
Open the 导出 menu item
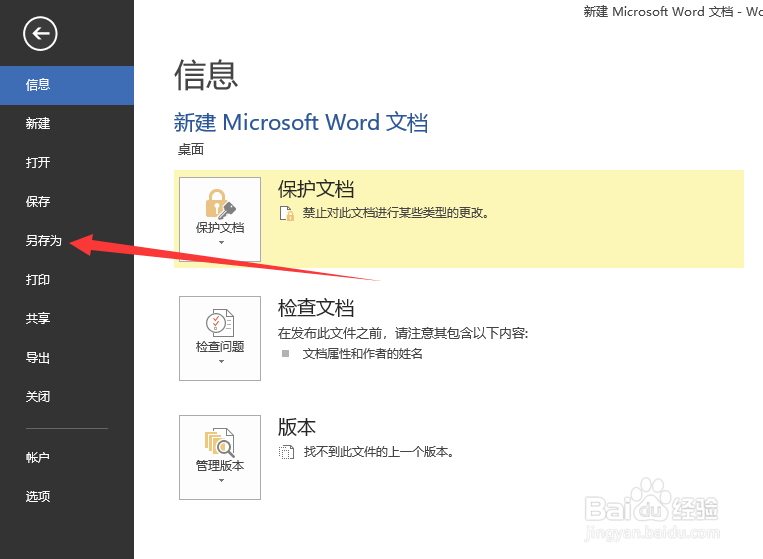click(x=67, y=358)
